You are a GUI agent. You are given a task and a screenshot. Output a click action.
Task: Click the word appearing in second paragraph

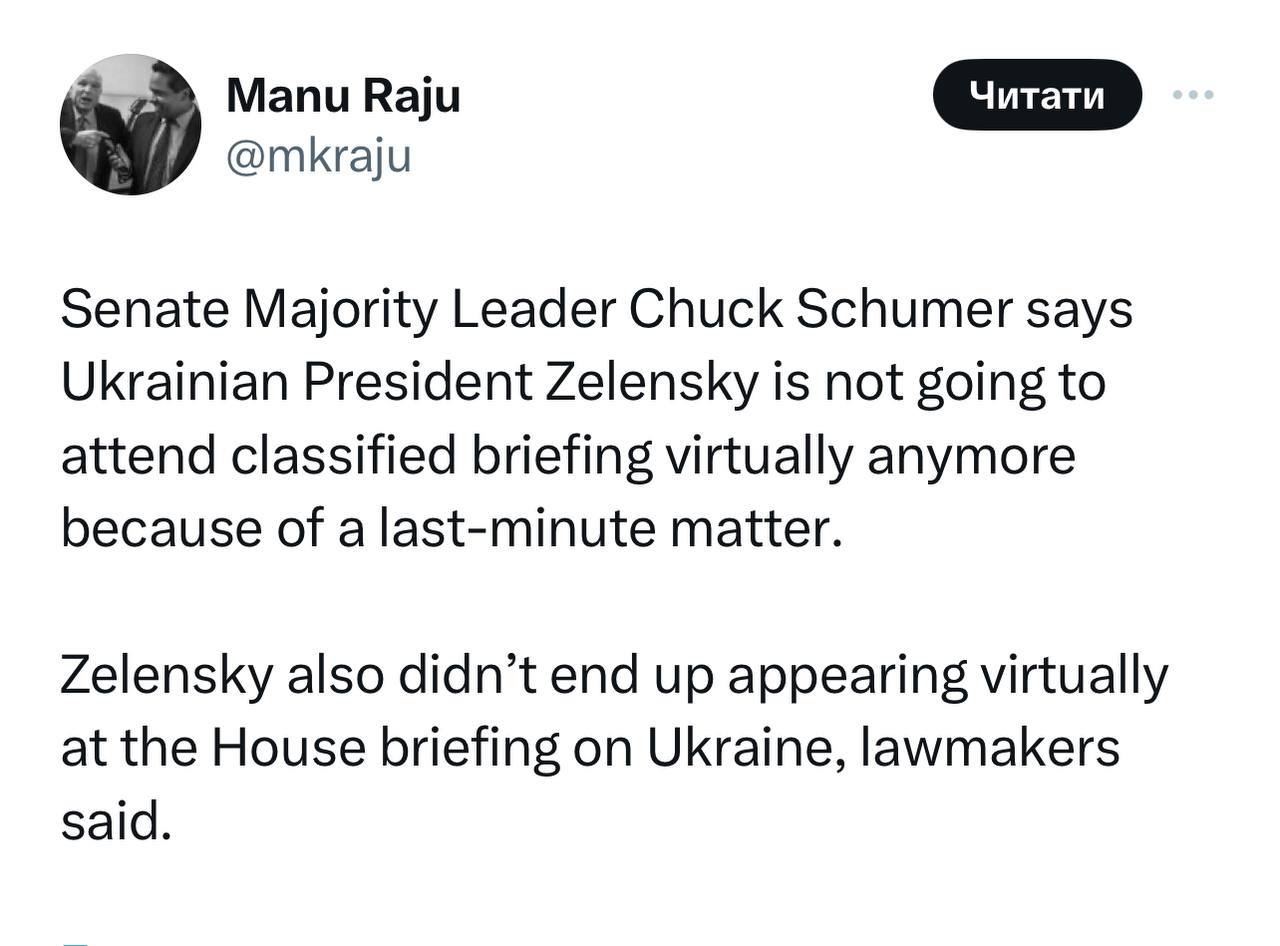(x=846, y=675)
